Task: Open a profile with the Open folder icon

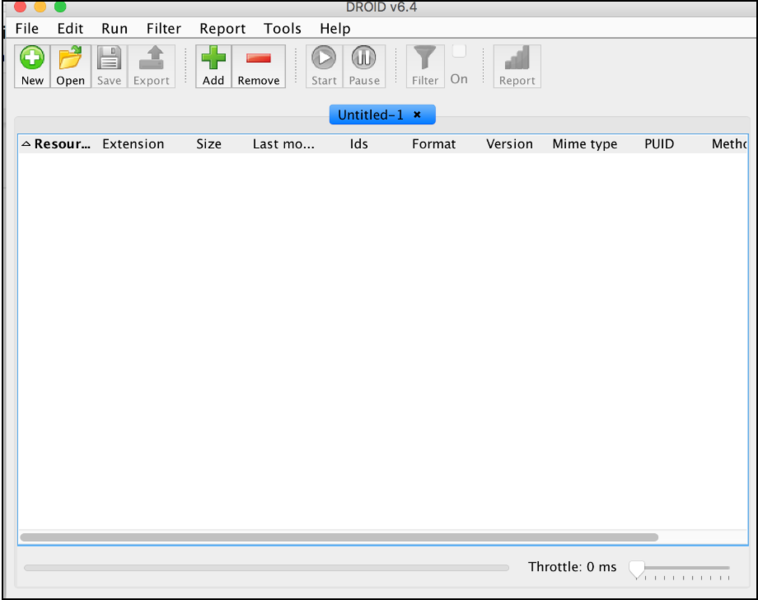Action: [70, 60]
